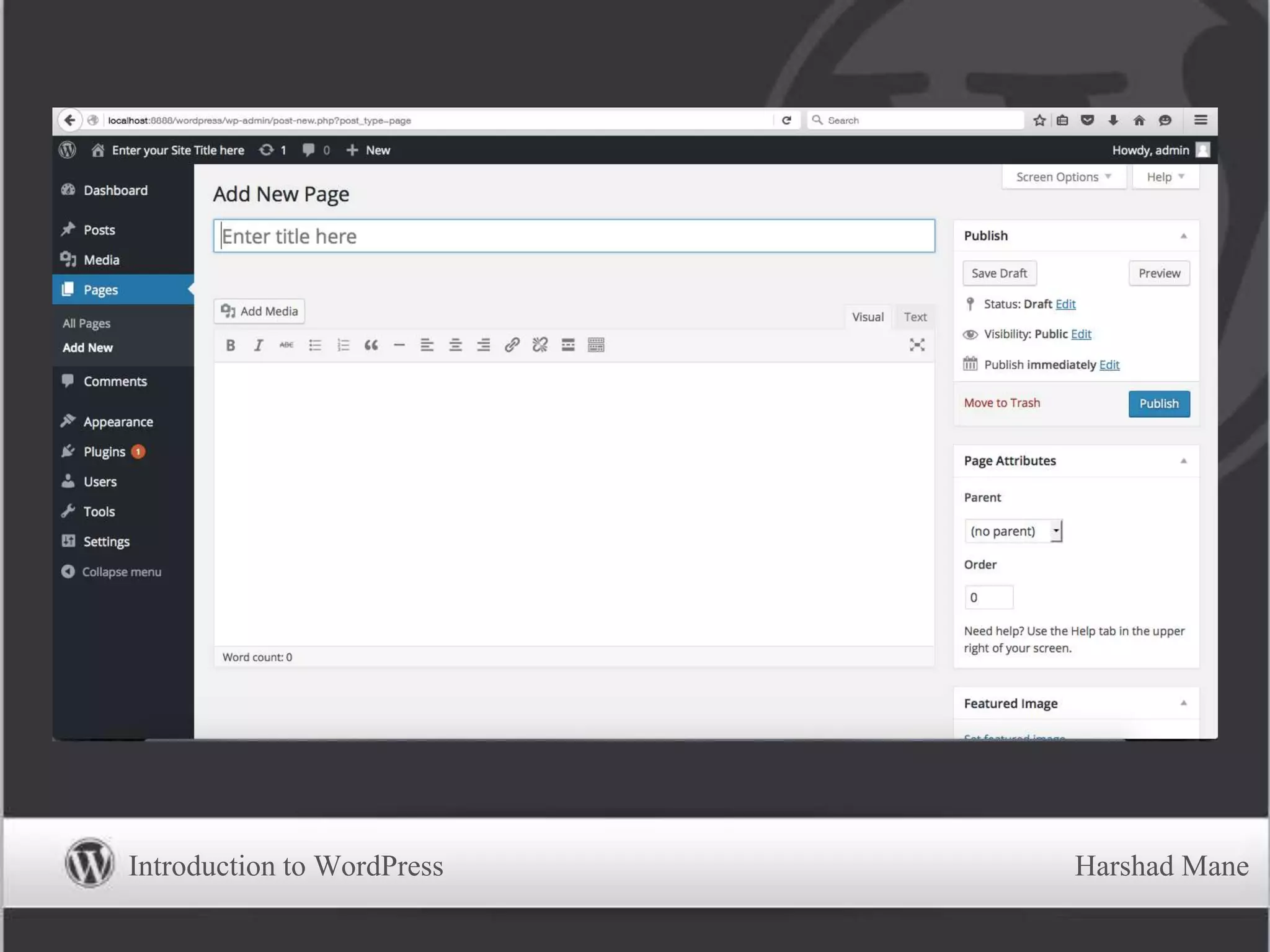This screenshot has height=952, width=1270.
Task: Open Dashboard in the sidebar
Action: pyautogui.click(x=123, y=190)
